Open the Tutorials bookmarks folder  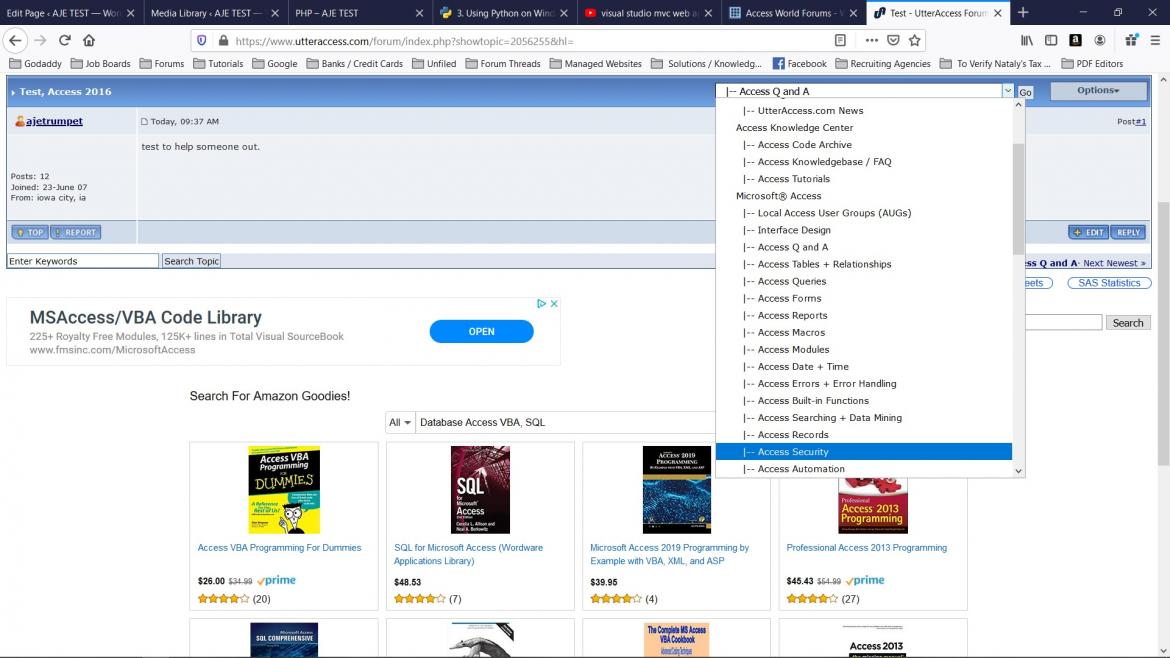[x=218, y=63]
